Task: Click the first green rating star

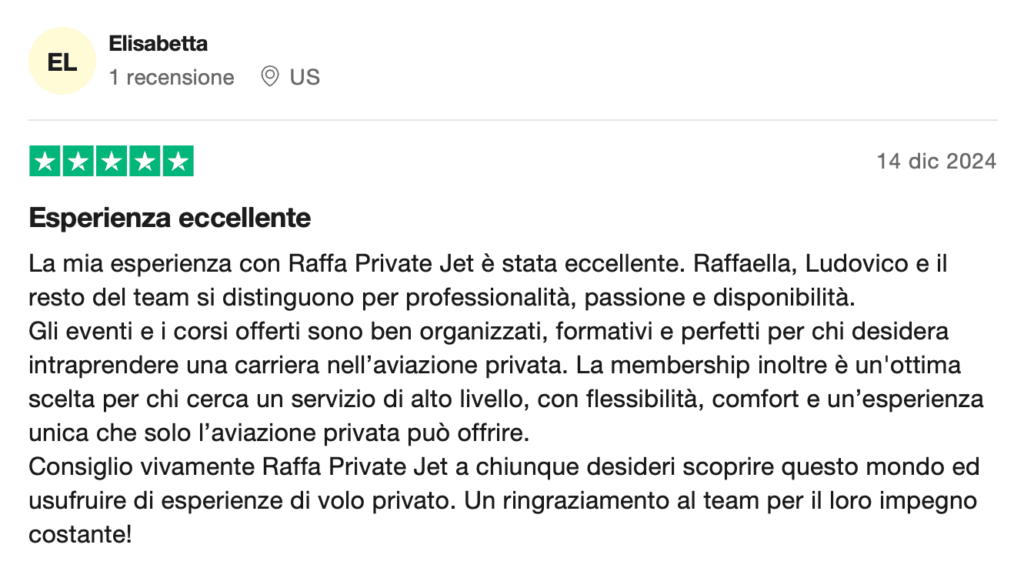Action: (45, 161)
